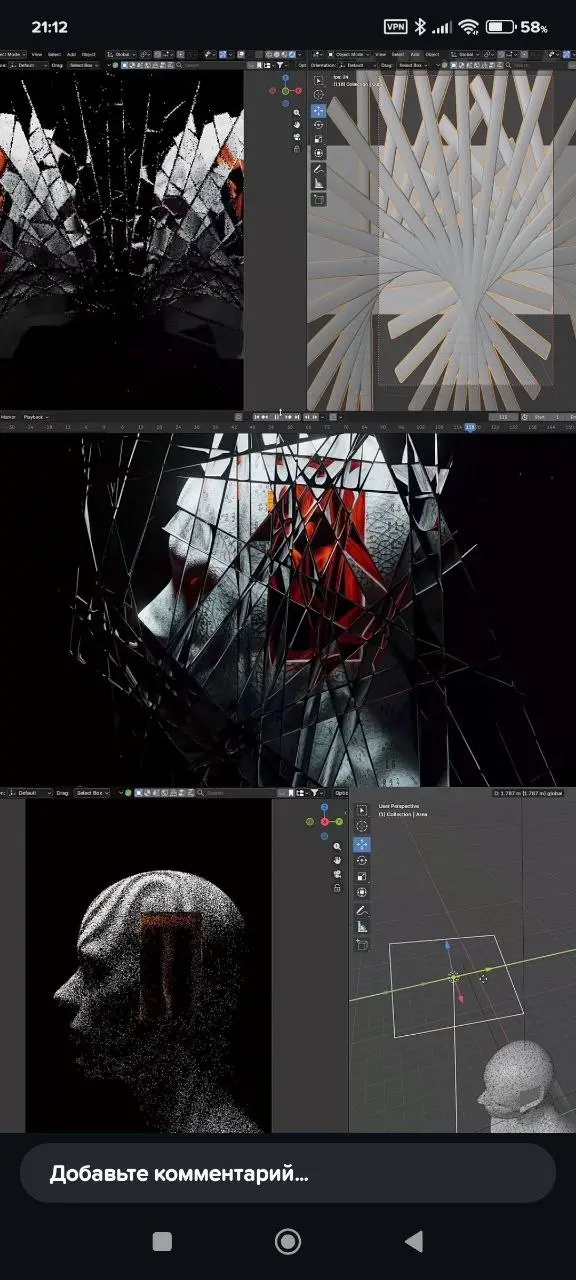Activate the Rotate tool in lower viewport toolbar
Screen dimensions: 576x1280
pyautogui.click(x=362, y=860)
